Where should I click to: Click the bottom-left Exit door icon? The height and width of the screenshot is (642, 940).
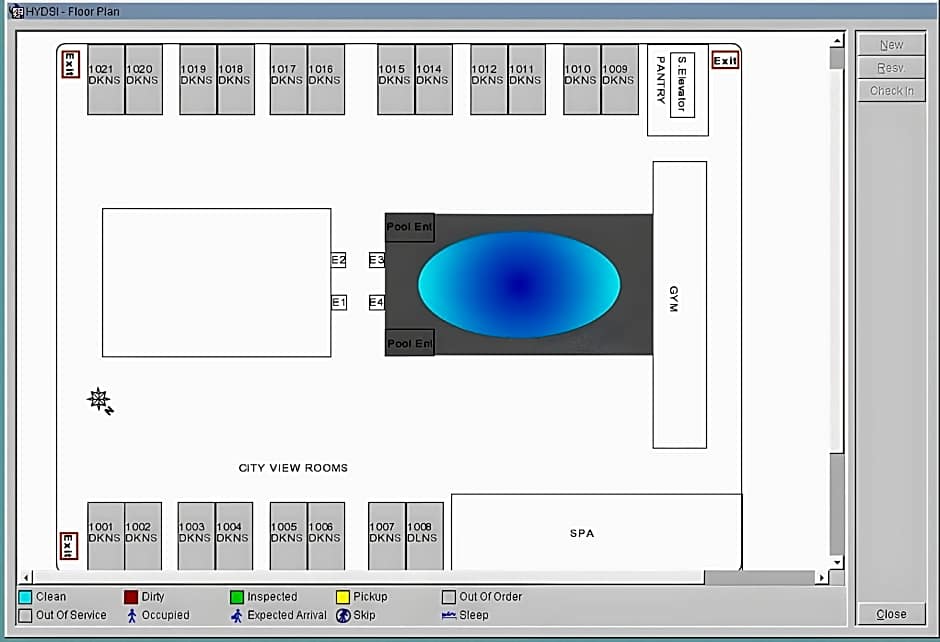click(69, 546)
